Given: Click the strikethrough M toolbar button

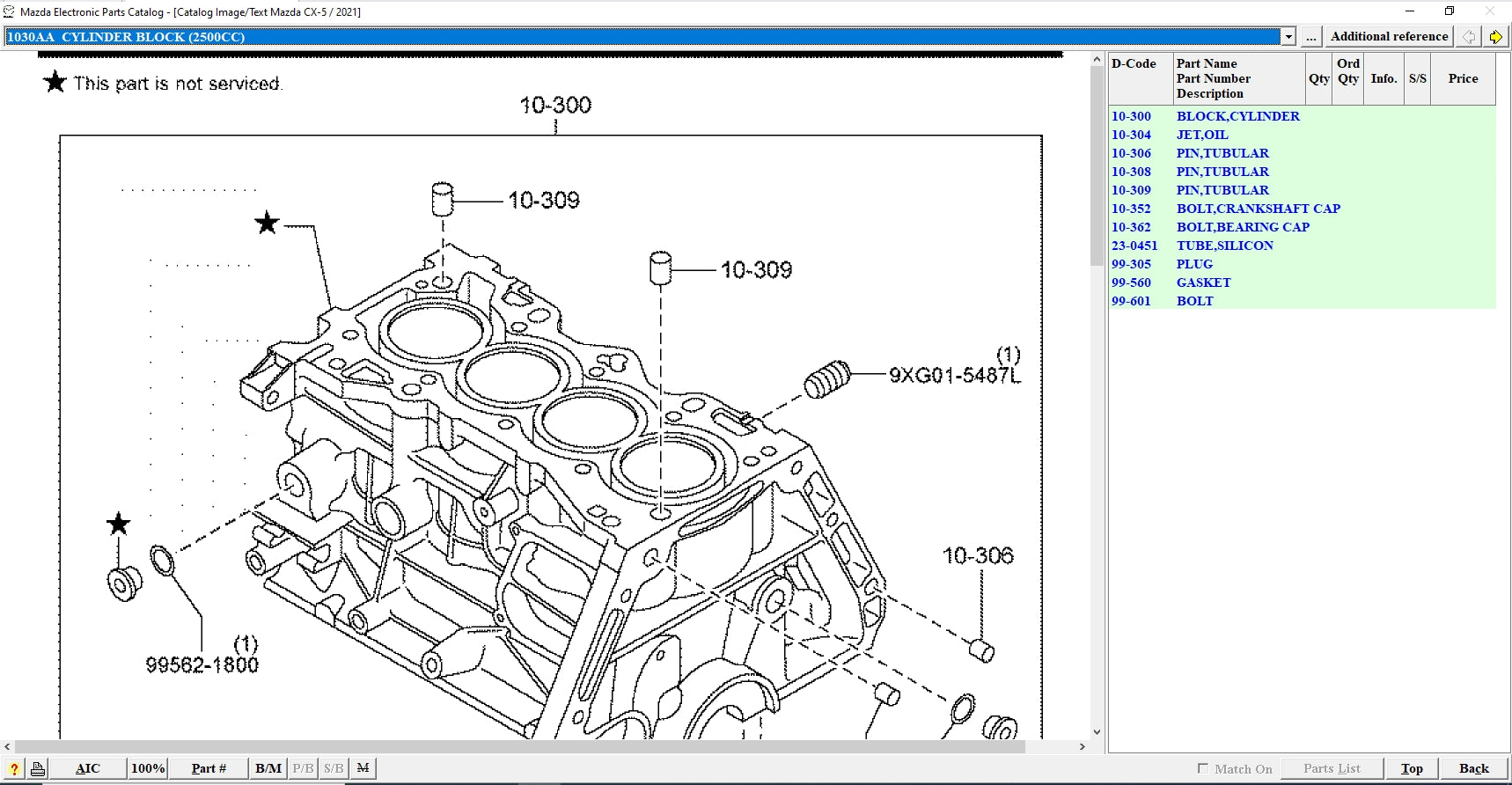Looking at the screenshot, I should pyautogui.click(x=363, y=768).
